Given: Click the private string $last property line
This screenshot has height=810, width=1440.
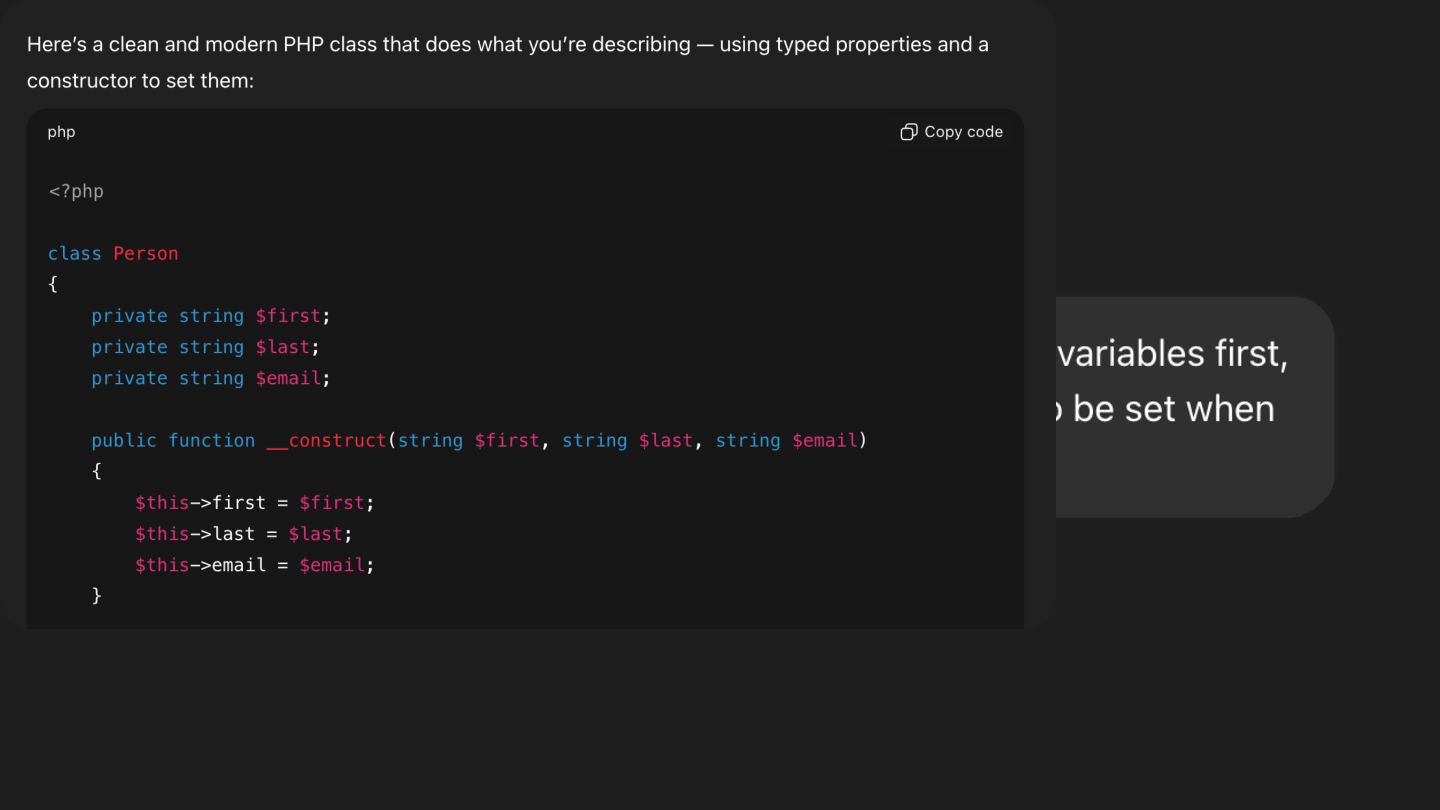Looking at the screenshot, I should click(x=205, y=347).
